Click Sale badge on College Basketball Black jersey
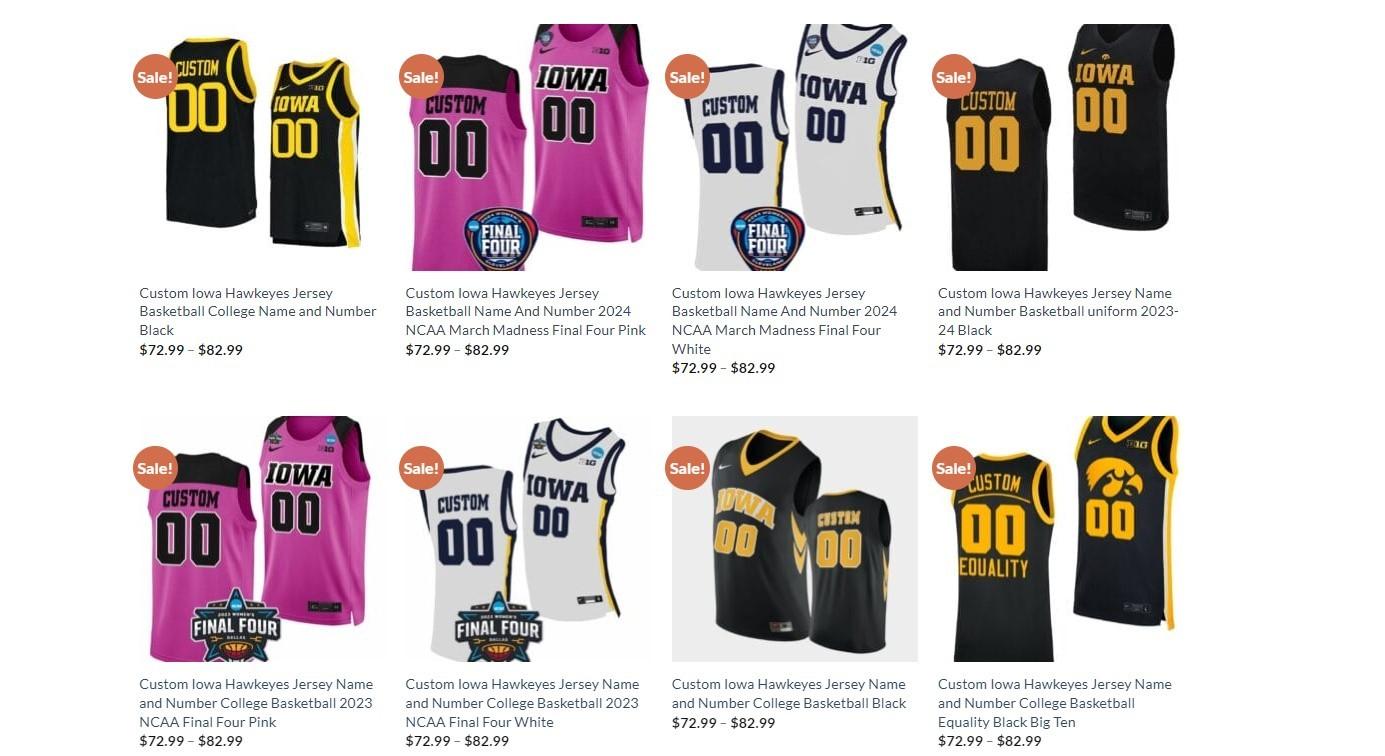1385x756 pixels. pos(687,468)
